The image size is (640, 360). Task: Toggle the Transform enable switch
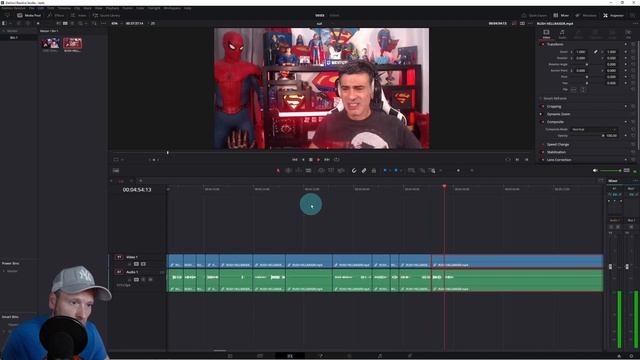click(543, 44)
